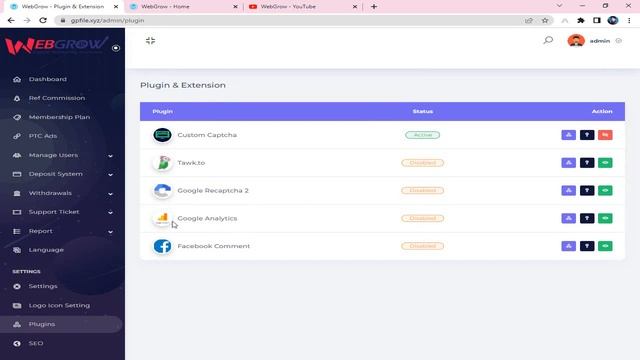Click the Withdrawals bank icon
Screen dimensions: 640x360
pos(17,193)
